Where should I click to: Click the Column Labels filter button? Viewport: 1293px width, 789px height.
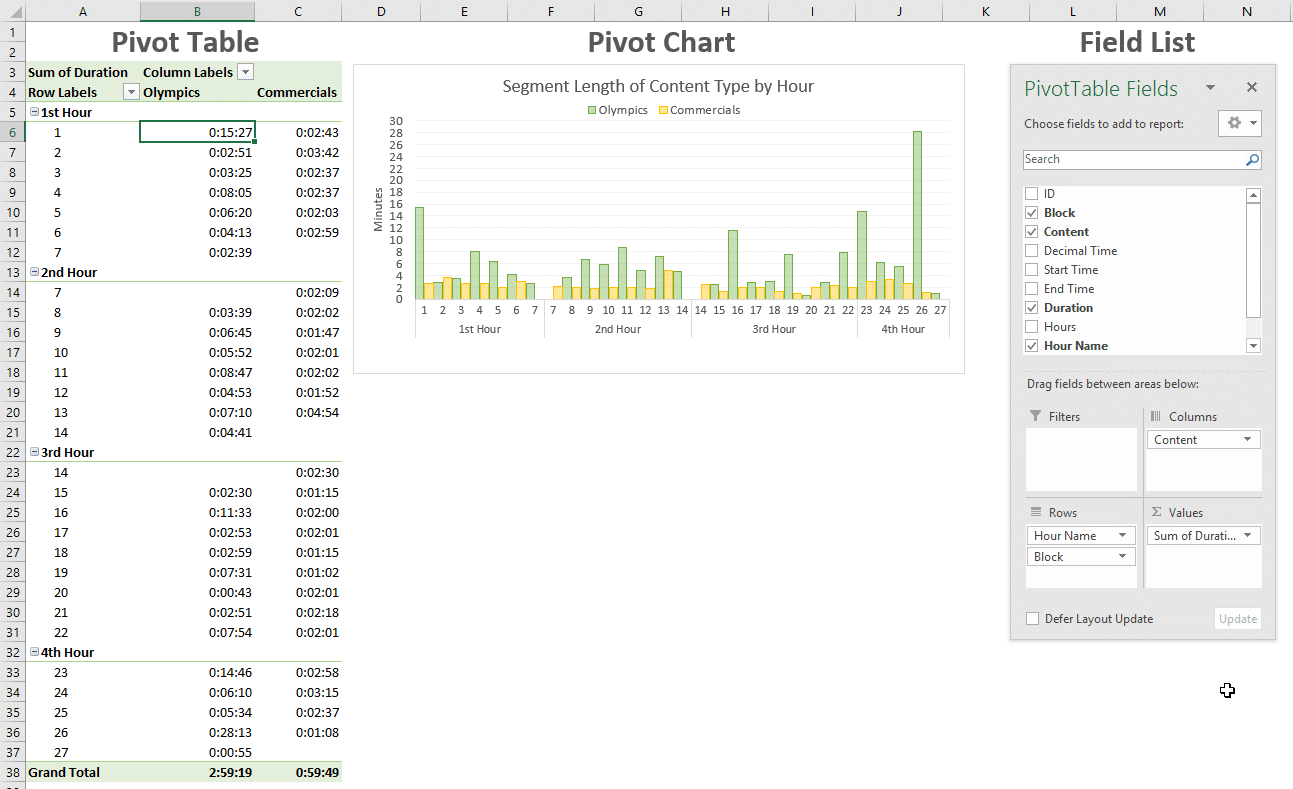click(245, 72)
